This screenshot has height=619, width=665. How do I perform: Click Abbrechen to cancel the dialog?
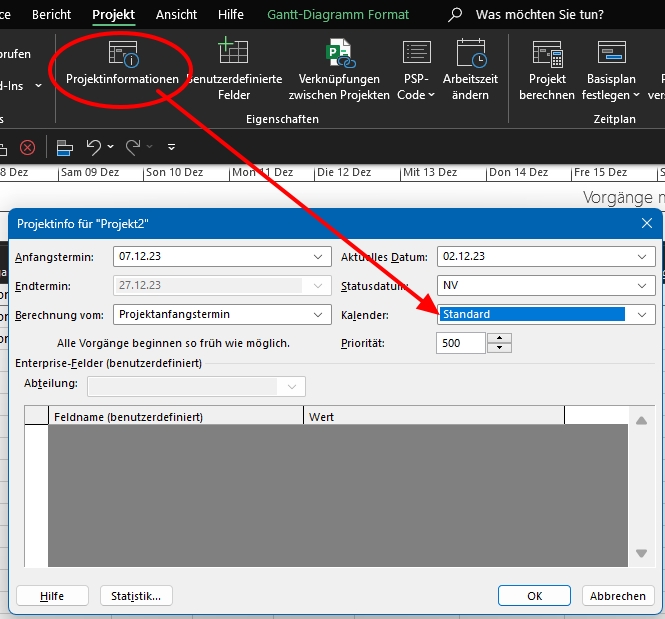(618, 596)
